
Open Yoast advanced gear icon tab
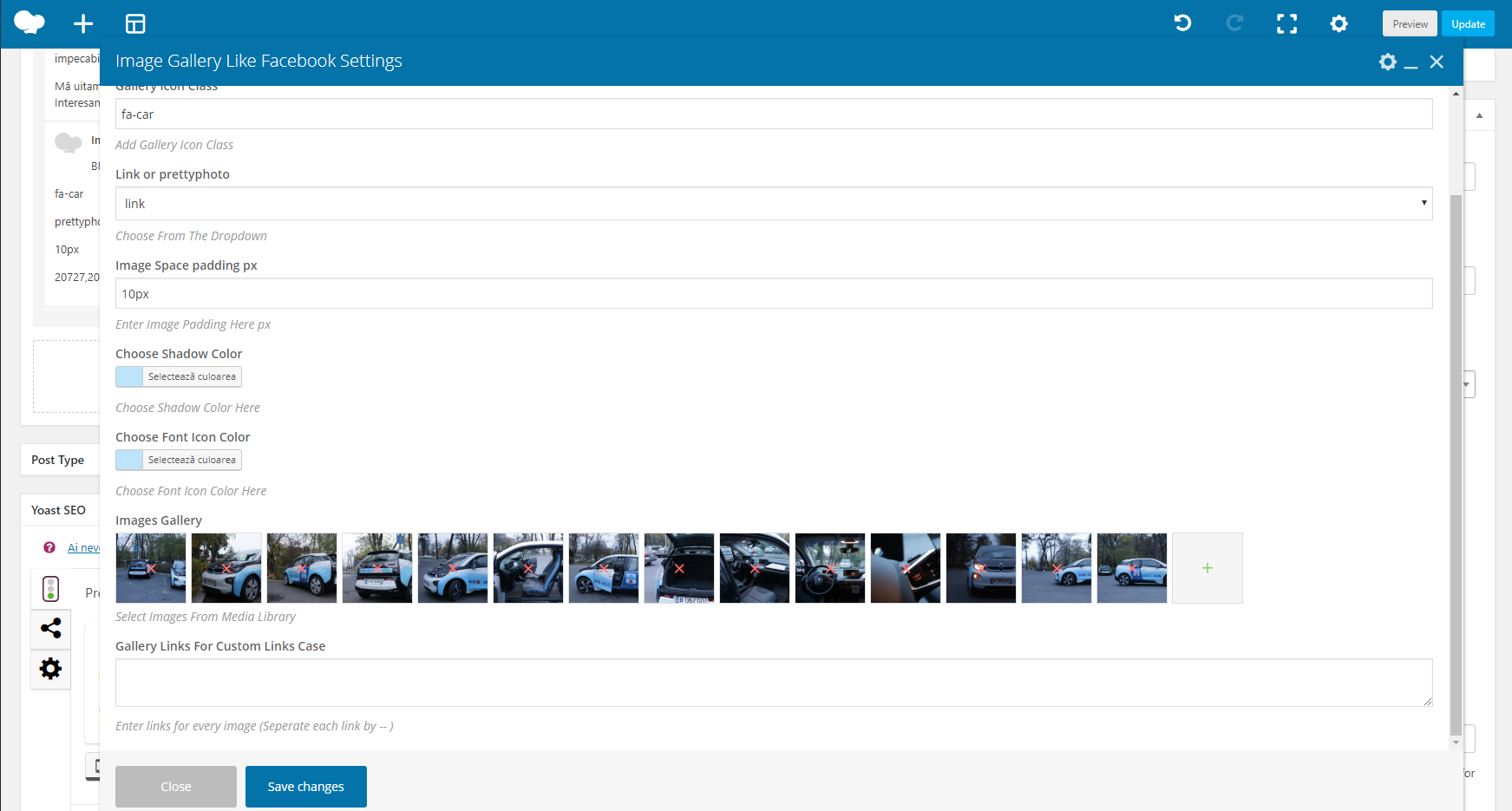[51, 669]
